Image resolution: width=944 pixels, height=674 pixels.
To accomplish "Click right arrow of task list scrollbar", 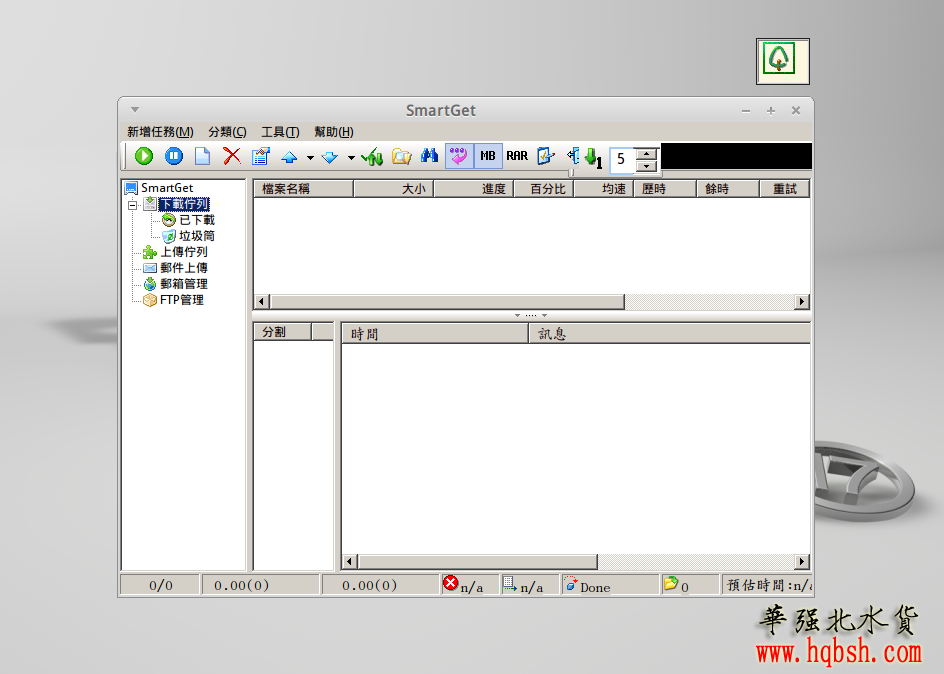I will (x=801, y=301).
